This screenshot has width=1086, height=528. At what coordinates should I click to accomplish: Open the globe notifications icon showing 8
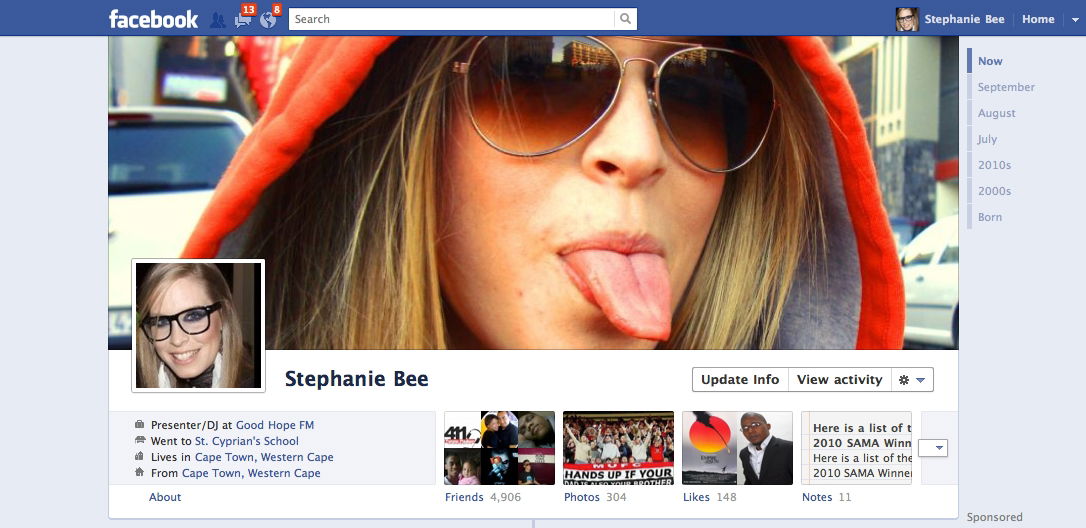(x=269, y=19)
